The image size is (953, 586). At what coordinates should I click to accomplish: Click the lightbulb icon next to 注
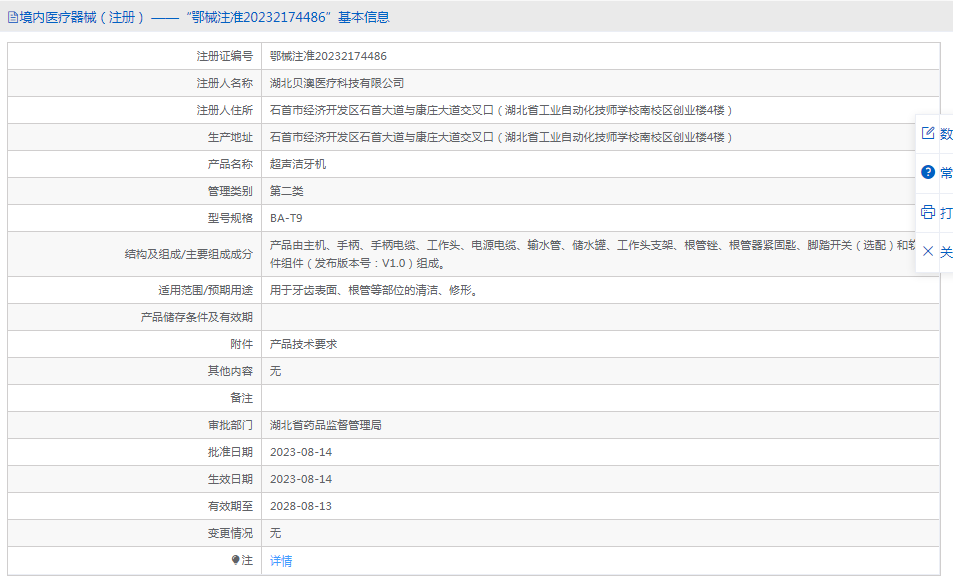pyautogui.click(x=235, y=560)
